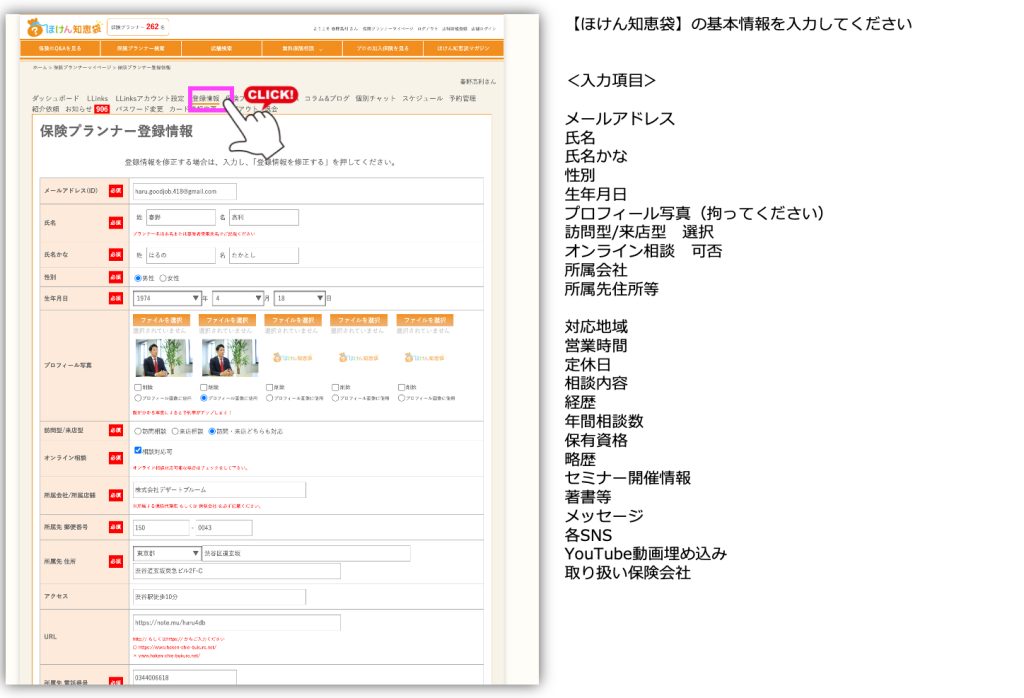
Task: Open 保険プランナーマイページ header link
Action: (x=388, y=29)
